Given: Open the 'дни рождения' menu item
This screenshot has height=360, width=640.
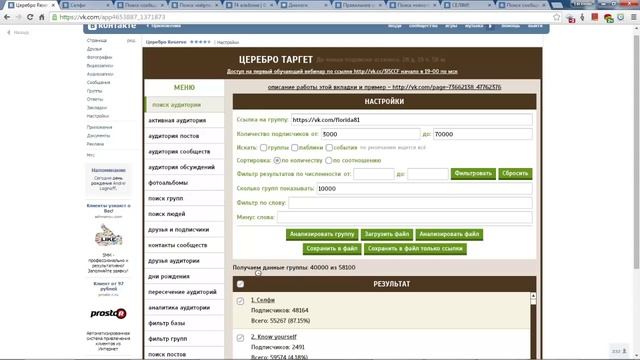Looking at the screenshot, I should pos(184,276).
